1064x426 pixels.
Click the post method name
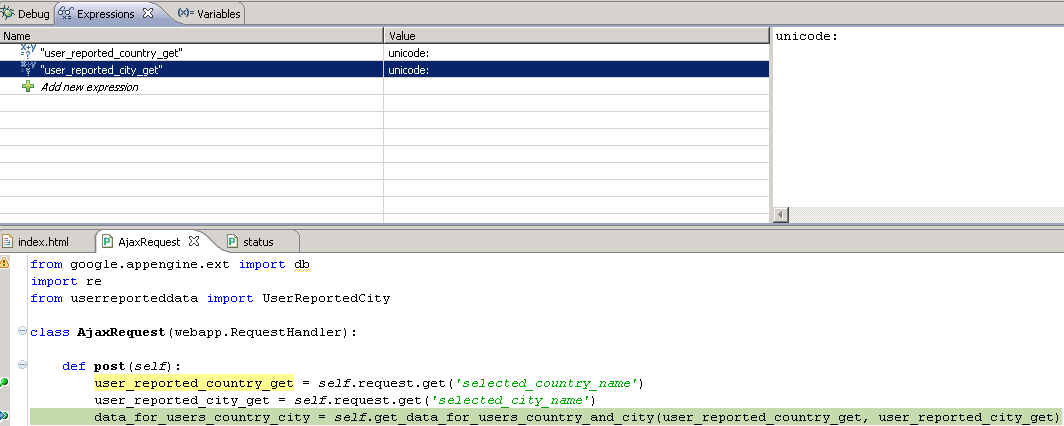point(109,366)
